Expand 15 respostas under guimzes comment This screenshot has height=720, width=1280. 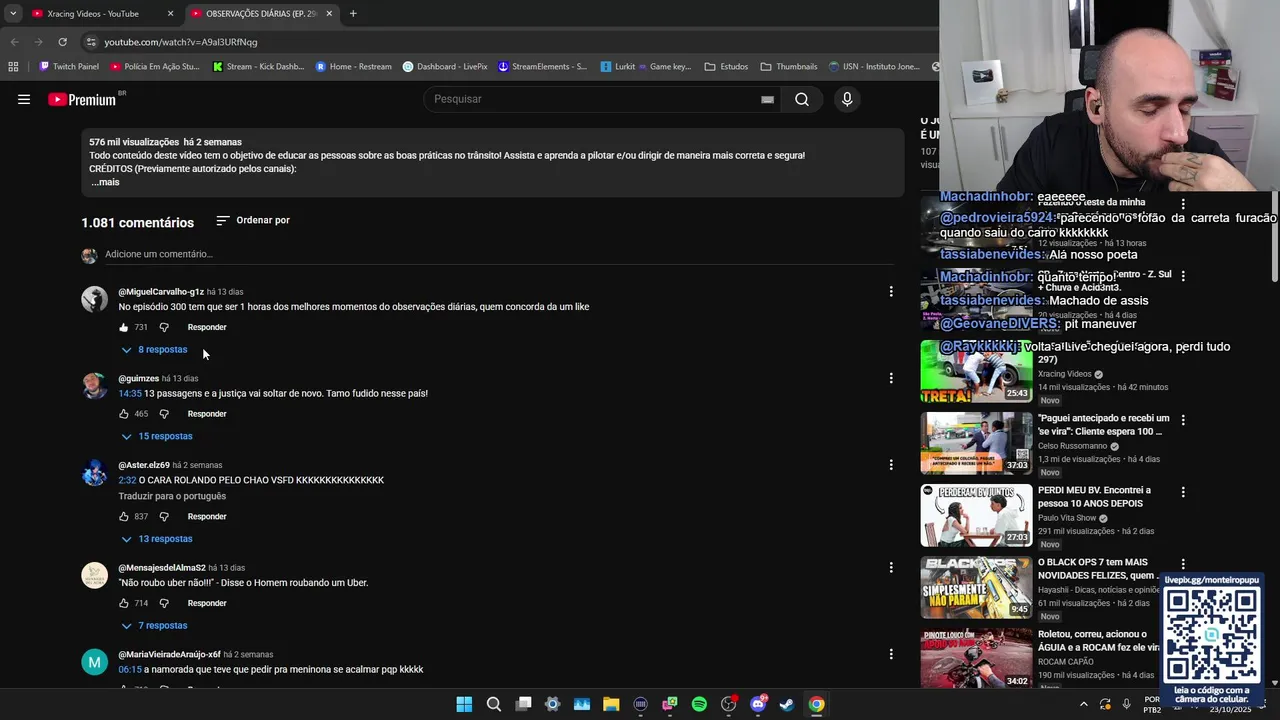click(x=157, y=436)
